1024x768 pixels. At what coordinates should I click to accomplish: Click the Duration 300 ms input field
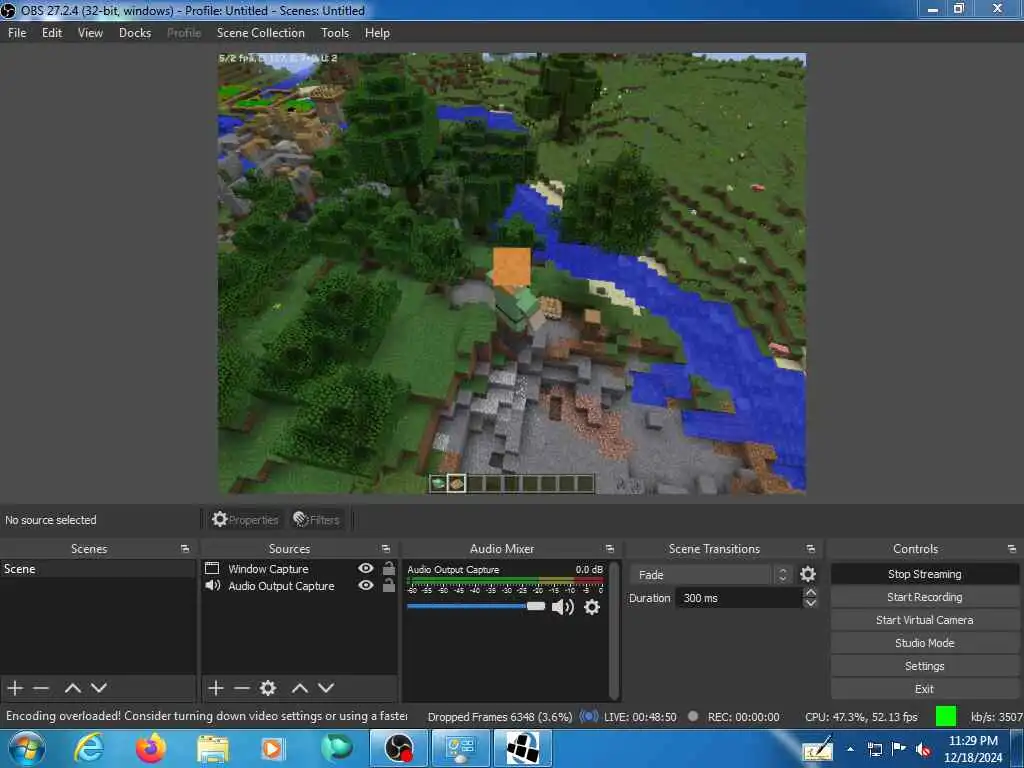pyautogui.click(x=739, y=598)
